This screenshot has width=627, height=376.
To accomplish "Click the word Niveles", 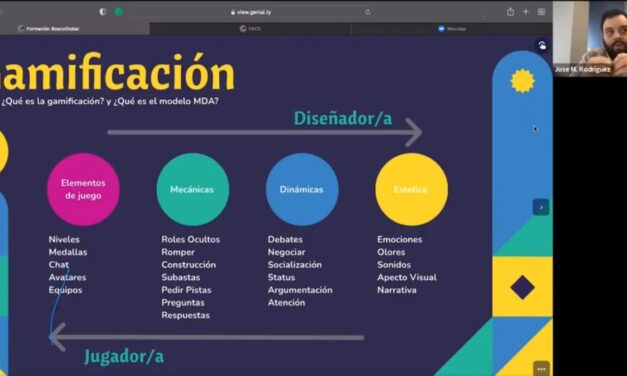I will click(x=64, y=239).
